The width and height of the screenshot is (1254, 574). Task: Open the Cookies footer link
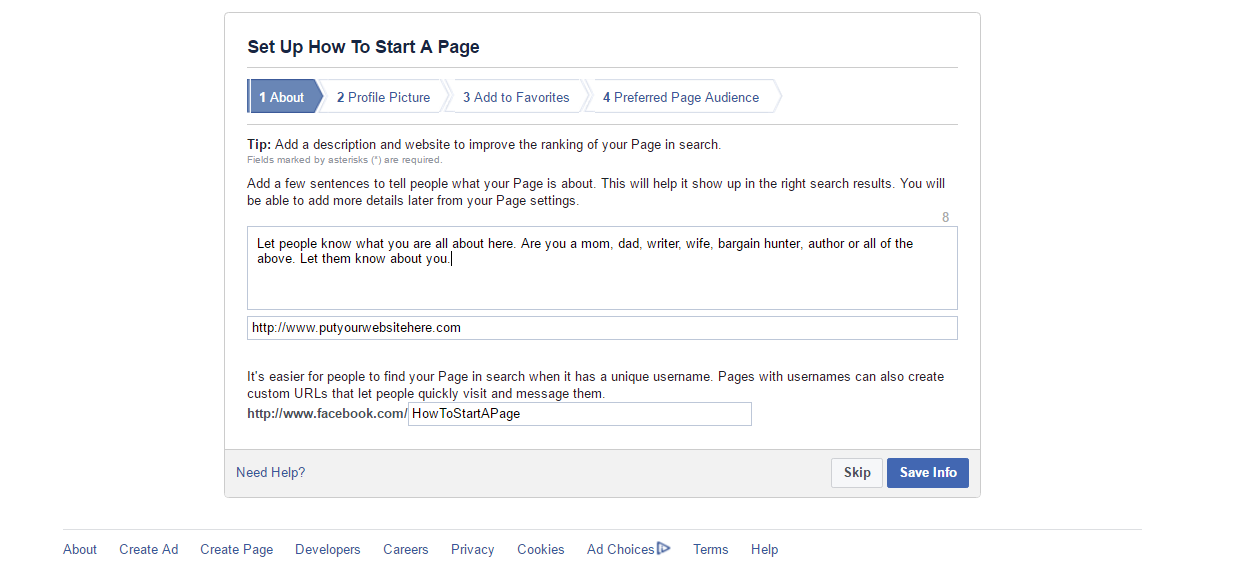pos(541,549)
